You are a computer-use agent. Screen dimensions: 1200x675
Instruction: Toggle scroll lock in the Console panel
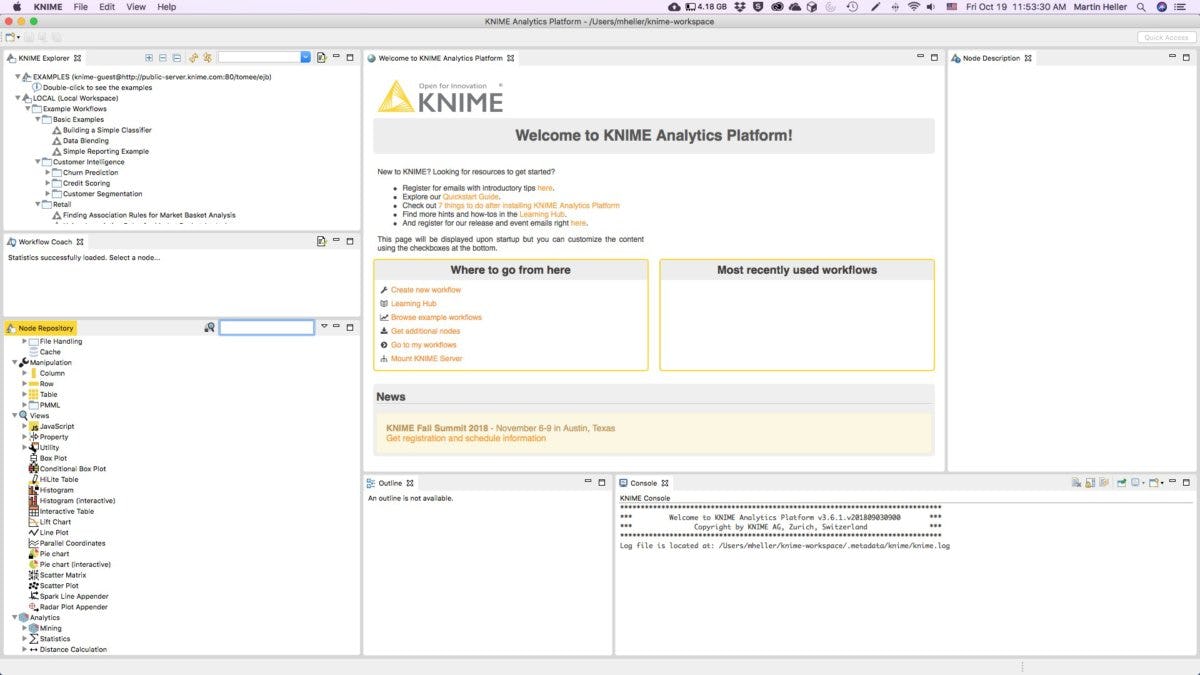pos(1090,482)
